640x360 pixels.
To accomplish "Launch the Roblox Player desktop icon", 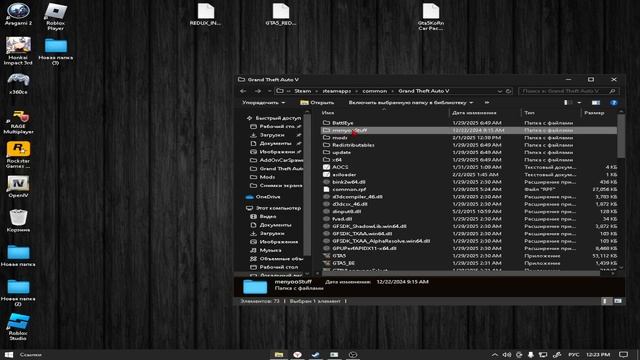I will click(x=56, y=17).
